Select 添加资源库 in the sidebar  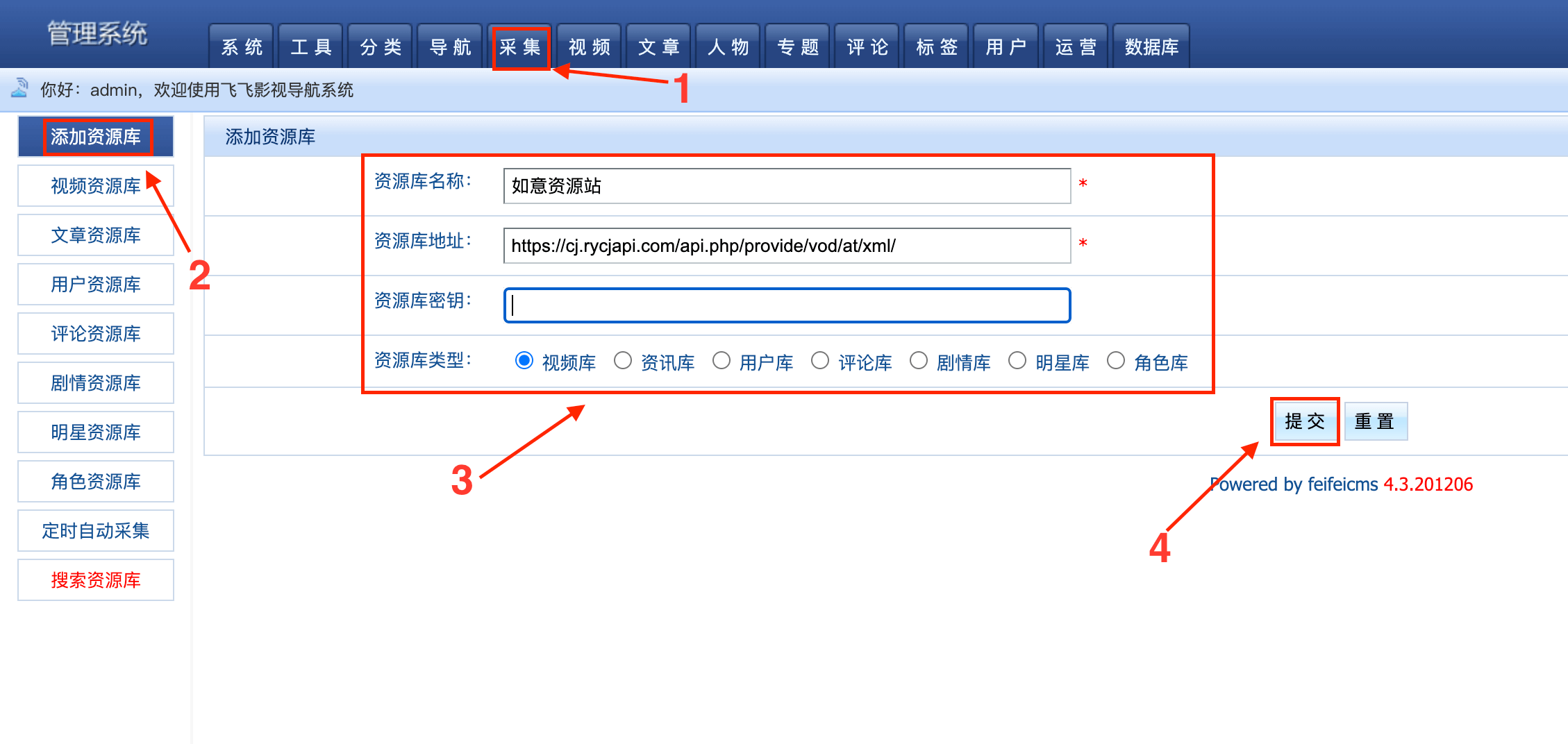[96, 137]
